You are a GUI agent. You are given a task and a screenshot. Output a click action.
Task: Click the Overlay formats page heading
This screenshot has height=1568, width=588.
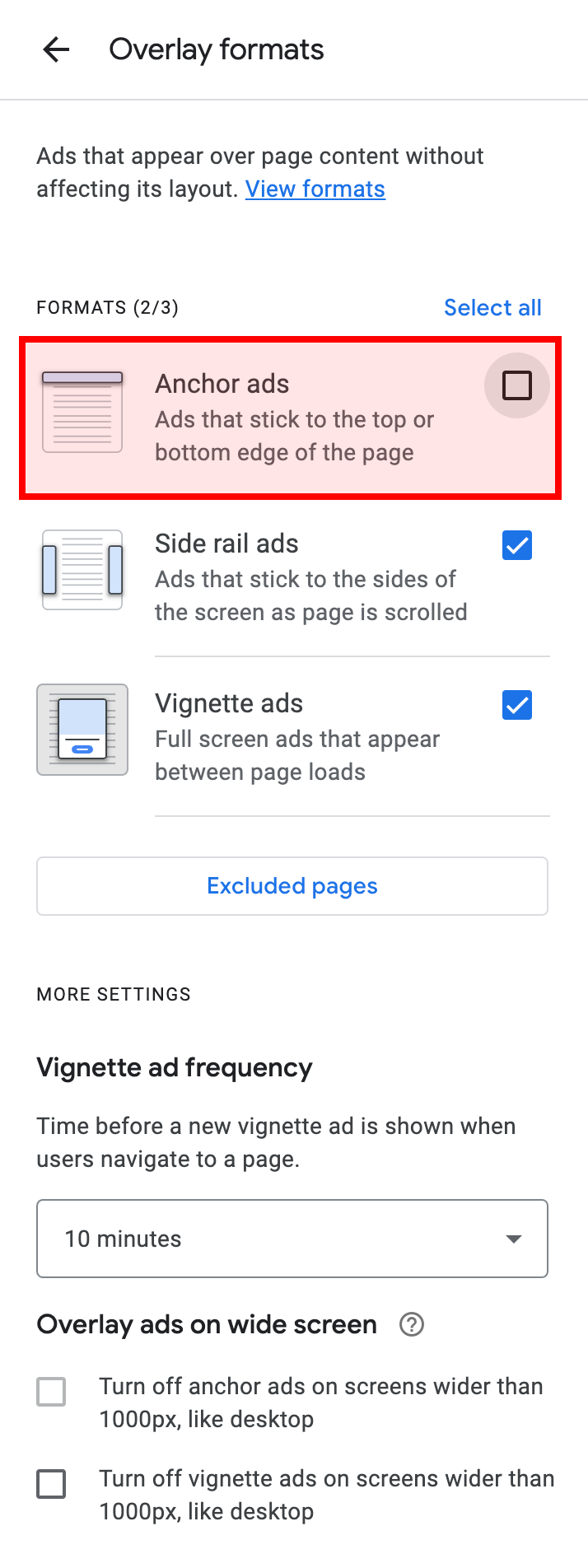[x=217, y=49]
